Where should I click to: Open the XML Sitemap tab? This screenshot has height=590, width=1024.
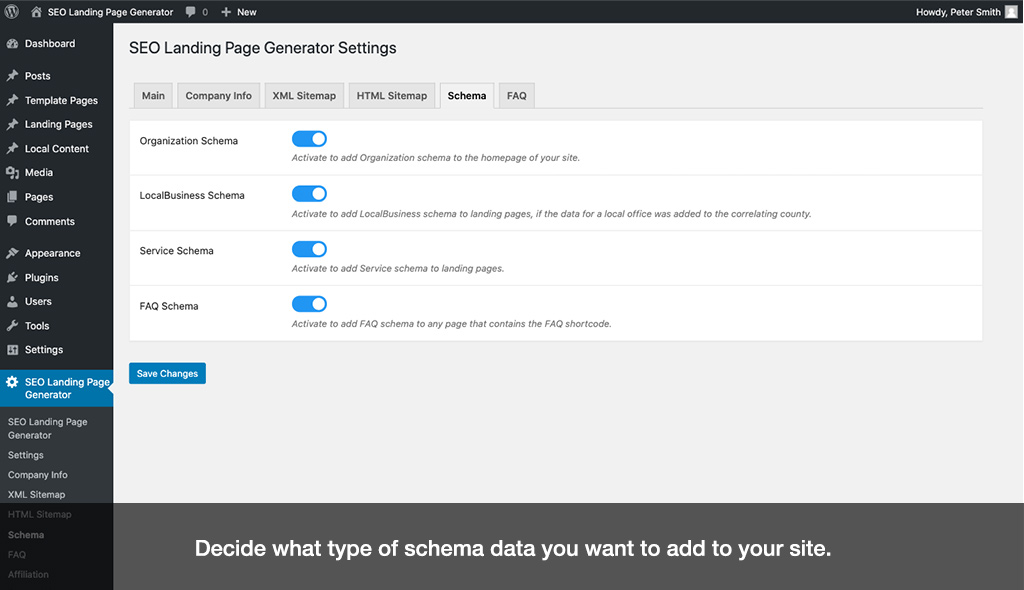tap(304, 95)
